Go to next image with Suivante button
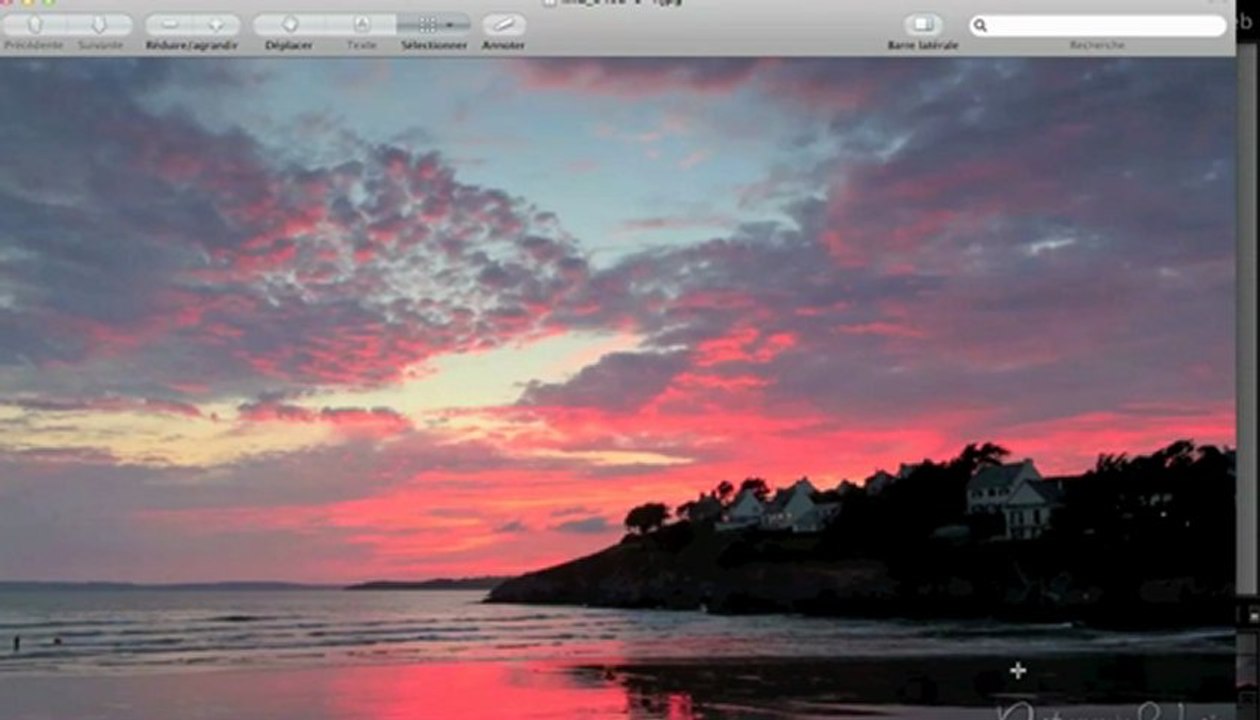Image resolution: width=1260 pixels, height=720 pixels. 100,24
